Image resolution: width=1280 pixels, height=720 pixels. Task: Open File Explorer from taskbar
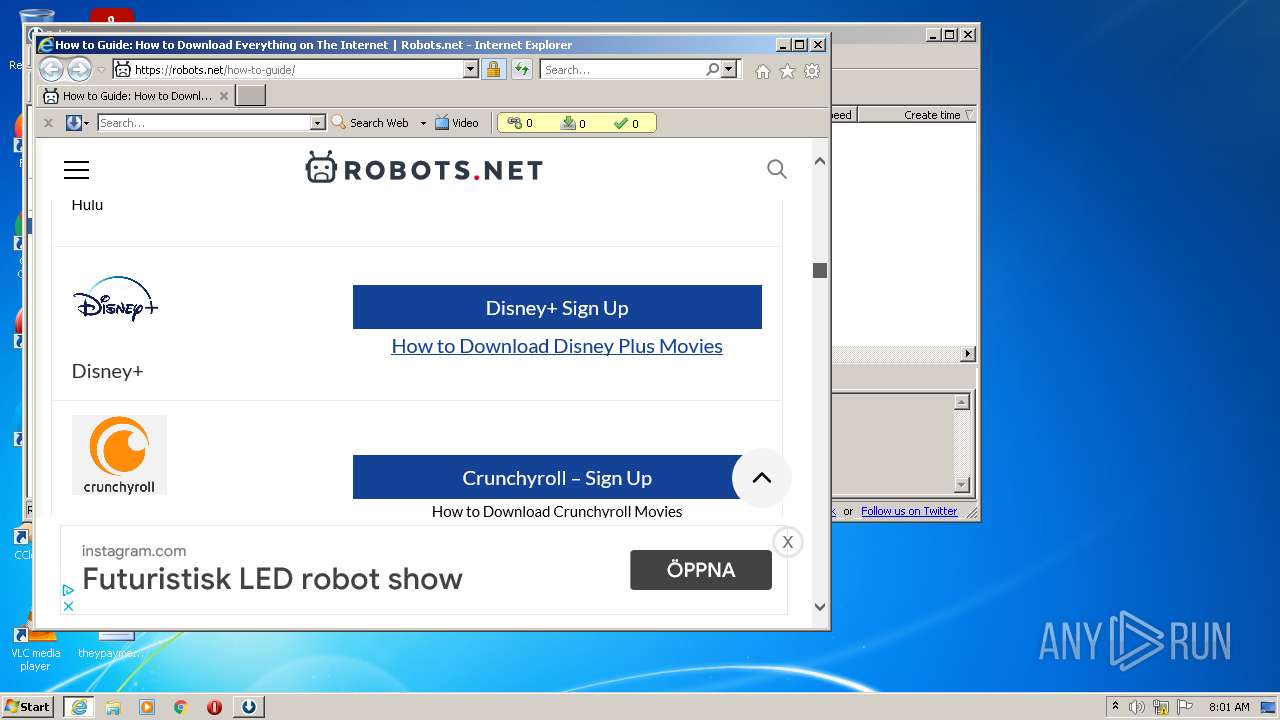(x=113, y=707)
